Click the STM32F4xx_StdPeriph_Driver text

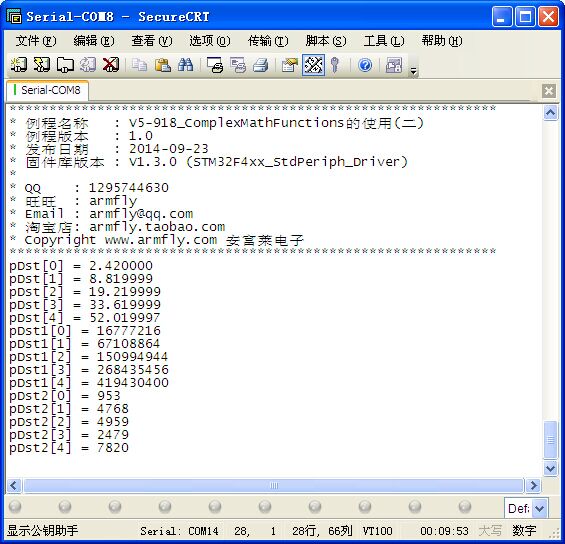point(297,162)
